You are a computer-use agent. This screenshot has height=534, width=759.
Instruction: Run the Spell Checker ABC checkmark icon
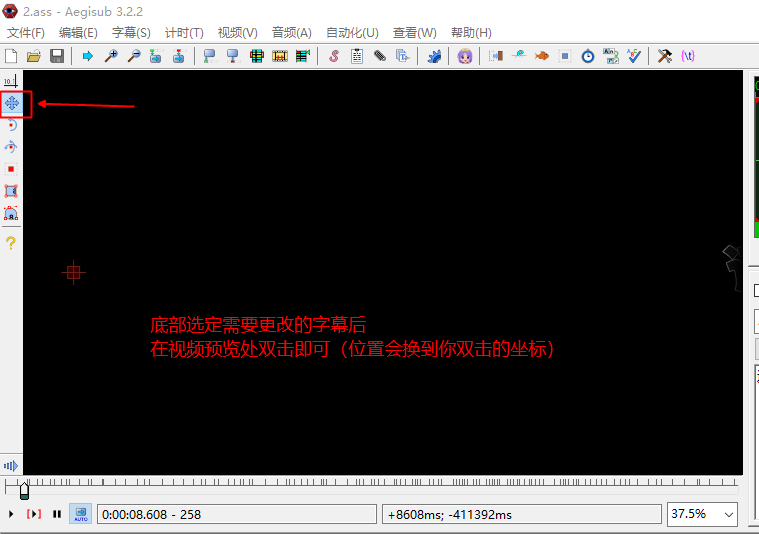pos(634,56)
